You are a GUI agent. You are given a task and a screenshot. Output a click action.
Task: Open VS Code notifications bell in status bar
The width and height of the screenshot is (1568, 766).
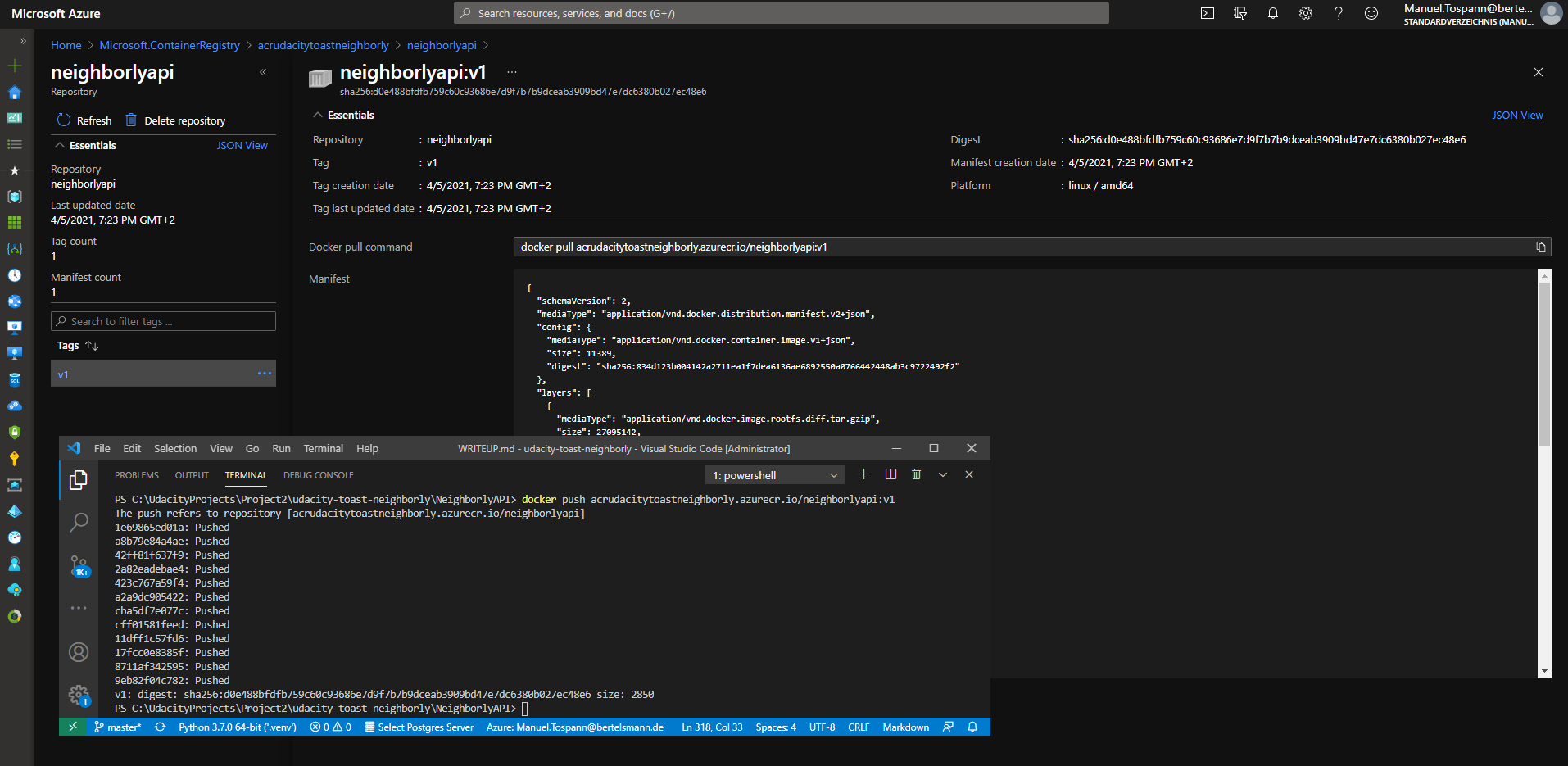972,727
